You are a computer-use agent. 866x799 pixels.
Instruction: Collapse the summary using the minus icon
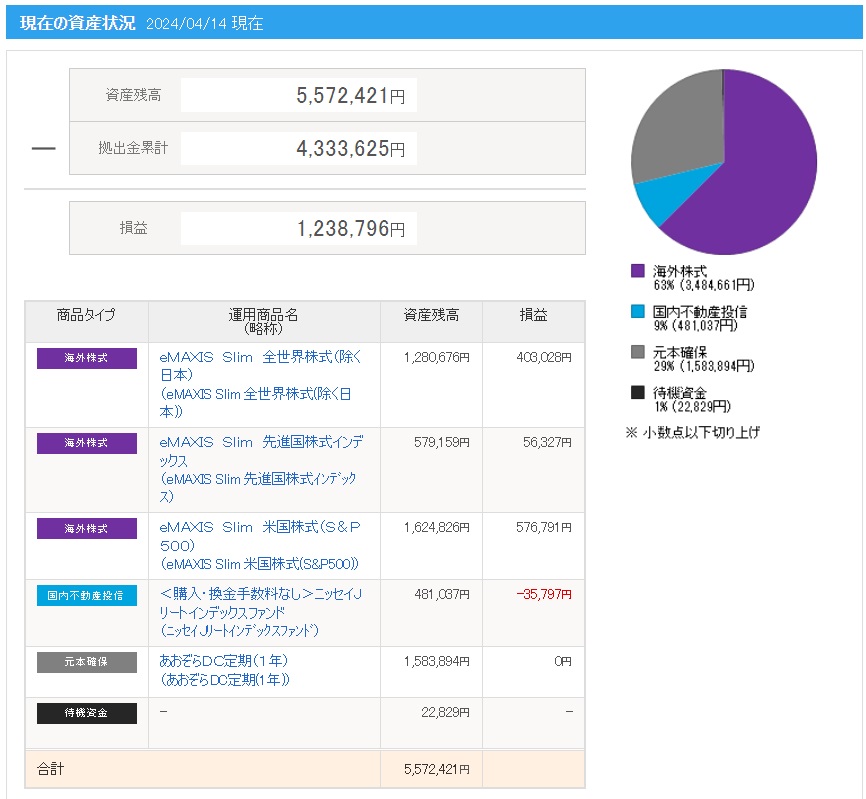click(x=43, y=148)
